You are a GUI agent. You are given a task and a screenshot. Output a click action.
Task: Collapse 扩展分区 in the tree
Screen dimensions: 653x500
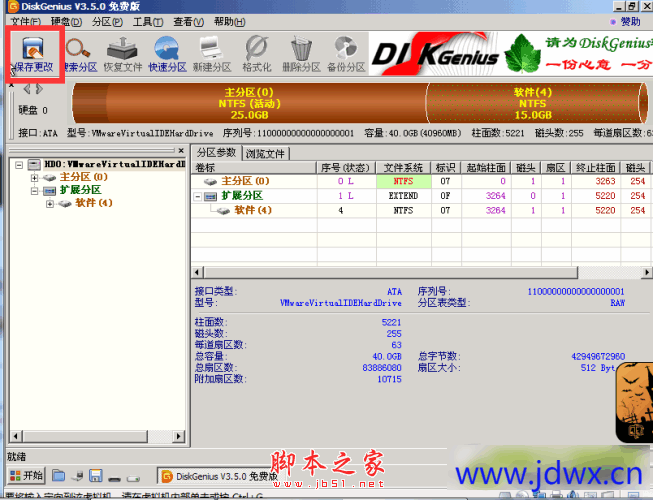tap(35, 191)
